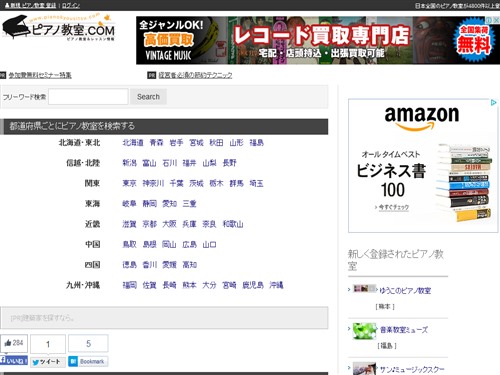Viewport: 500px width, 375px height.
Task: Focus the フリーワード検索 text field
Action: pyautogui.click(x=88, y=97)
